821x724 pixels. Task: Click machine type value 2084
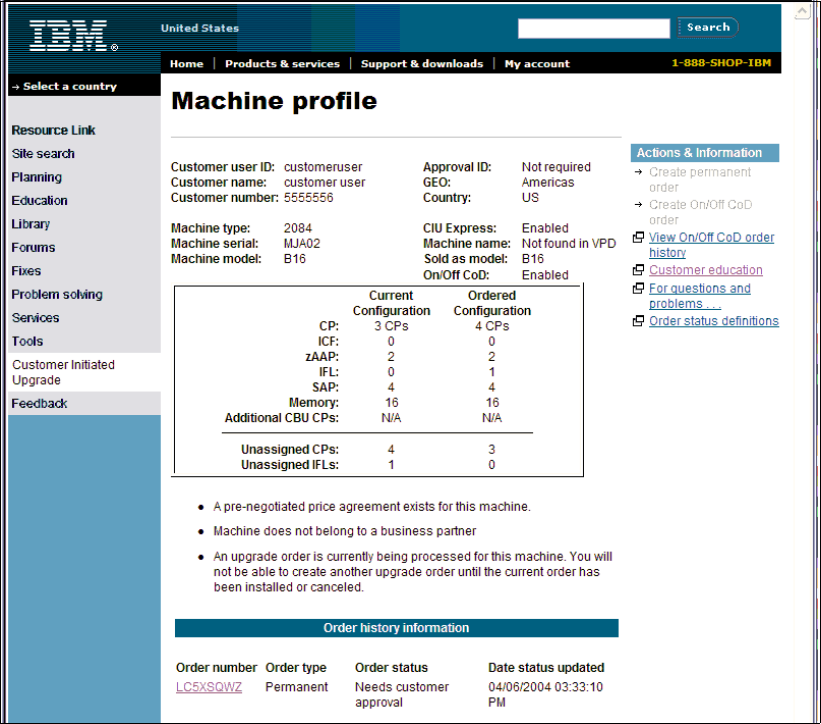[297, 228]
